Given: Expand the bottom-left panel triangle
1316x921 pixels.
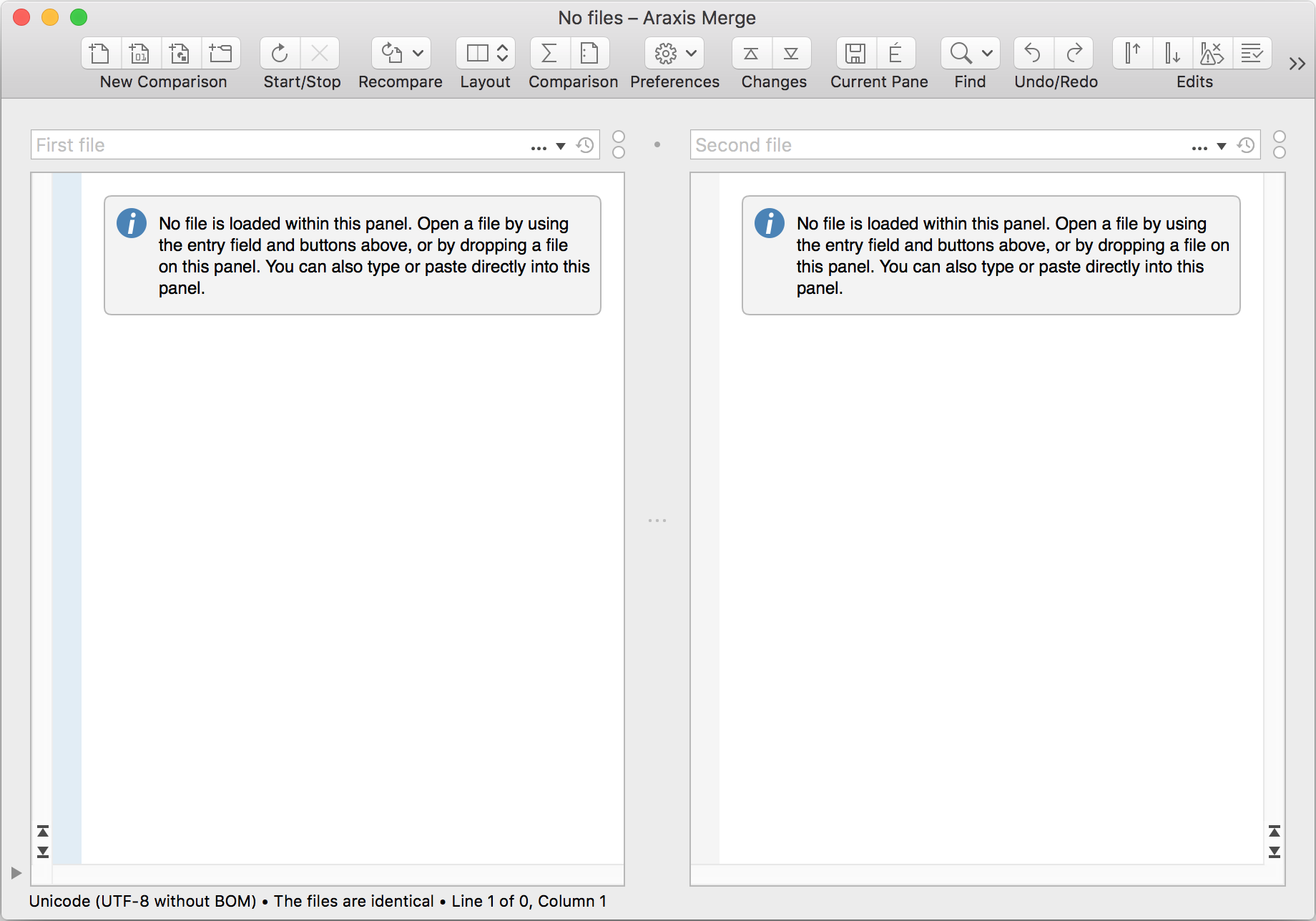Looking at the screenshot, I should [x=16, y=872].
